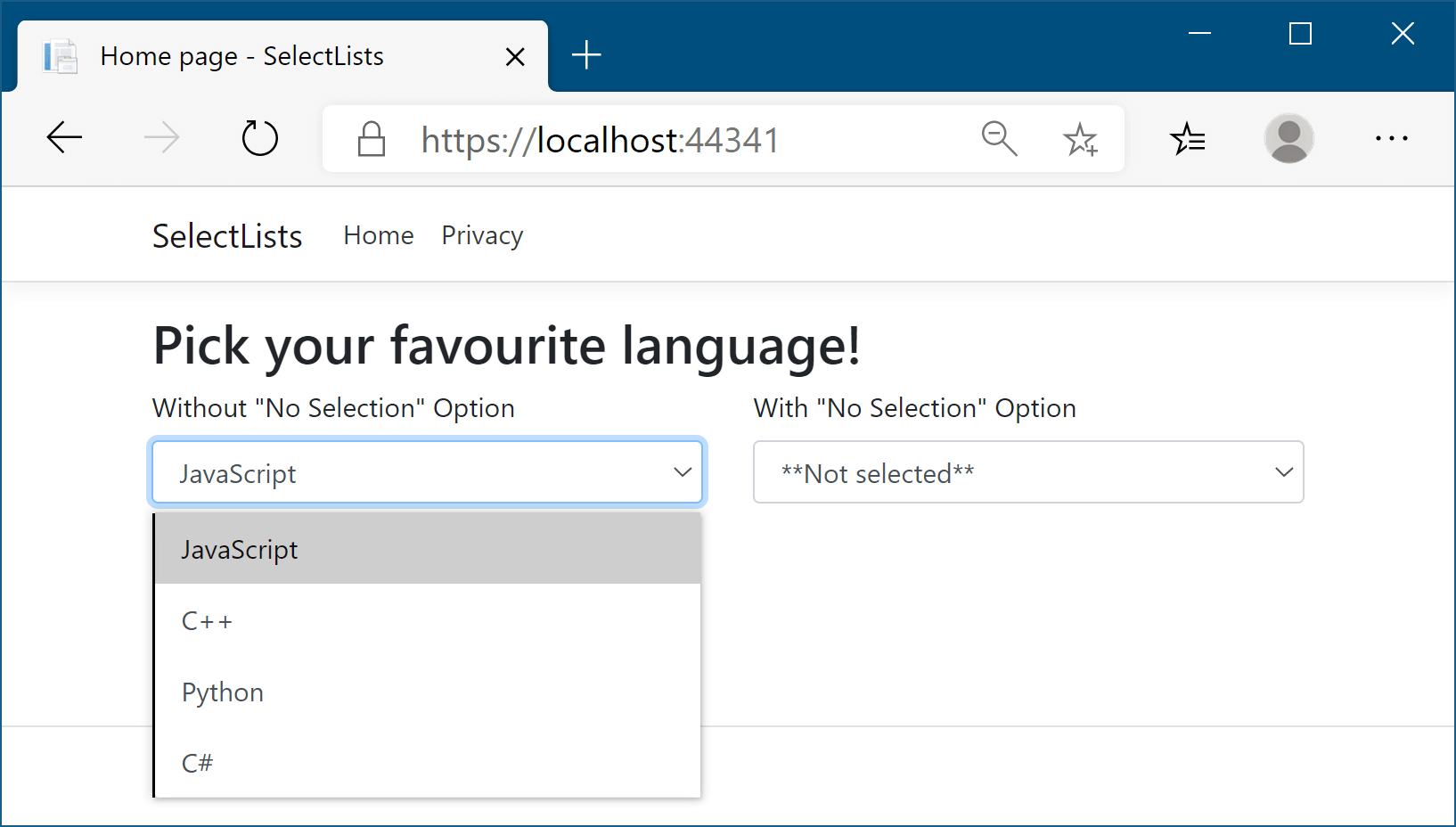Choose Python from the dropdown list

coord(428,692)
